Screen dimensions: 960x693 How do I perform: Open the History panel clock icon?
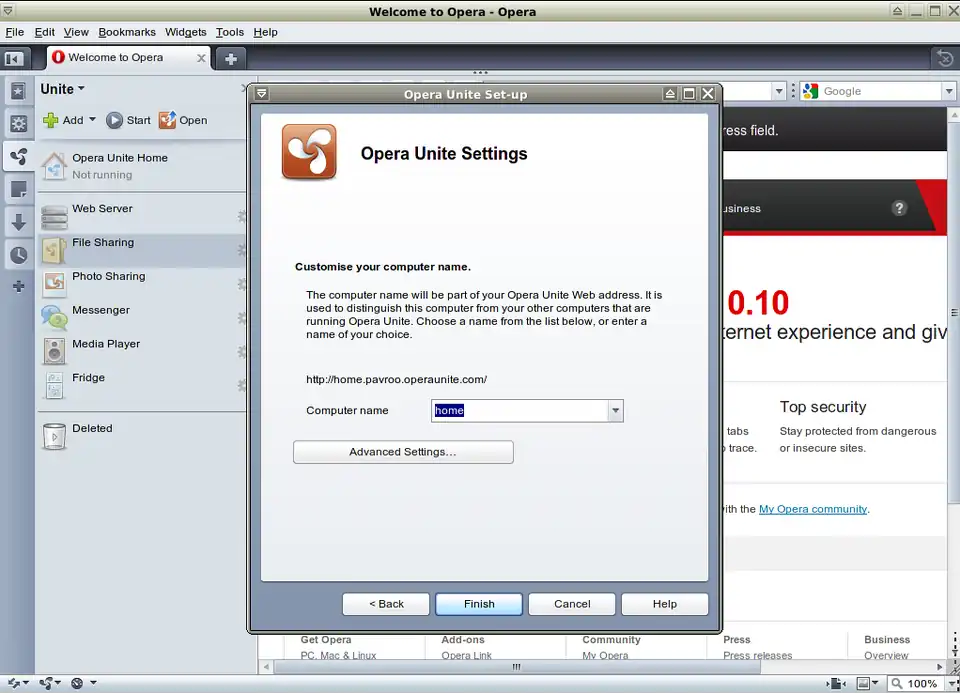coord(18,255)
